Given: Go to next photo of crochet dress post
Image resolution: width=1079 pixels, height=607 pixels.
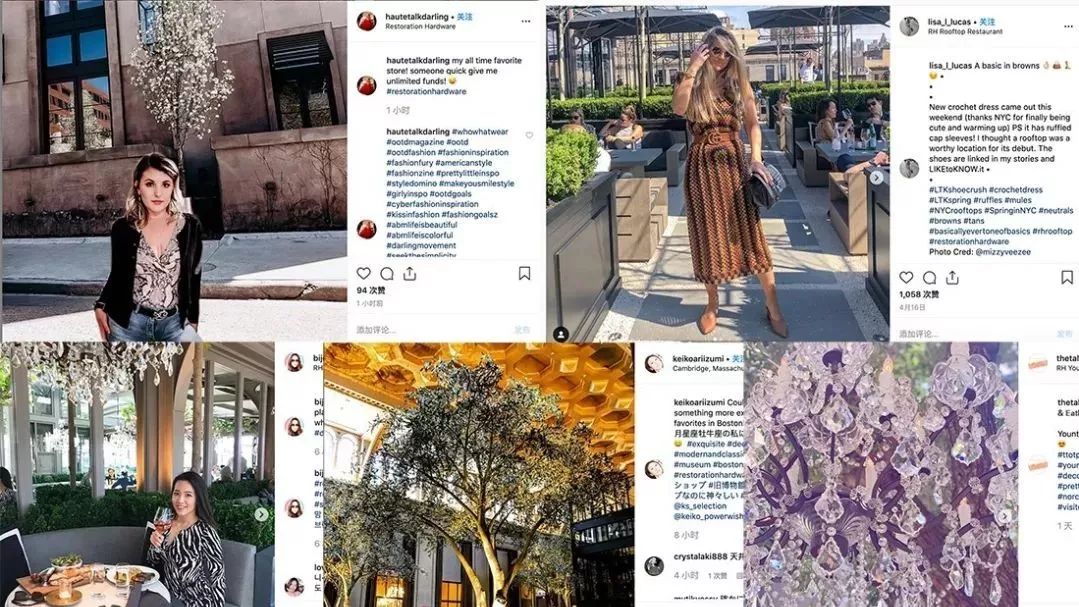Looking at the screenshot, I should (x=876, y=178).
